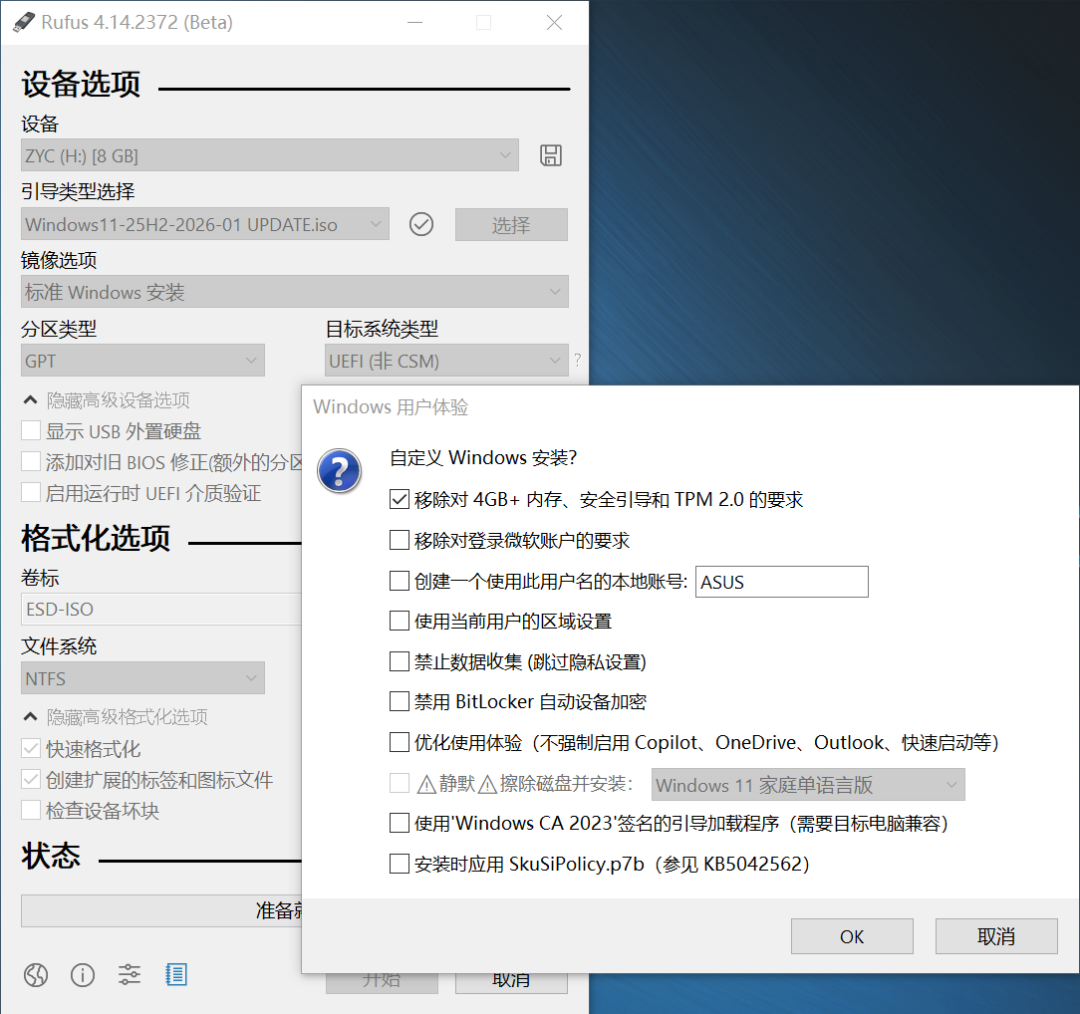Click the 开始 button in Rufus
Screen dimensions: 1080x1014
(382, 983)
